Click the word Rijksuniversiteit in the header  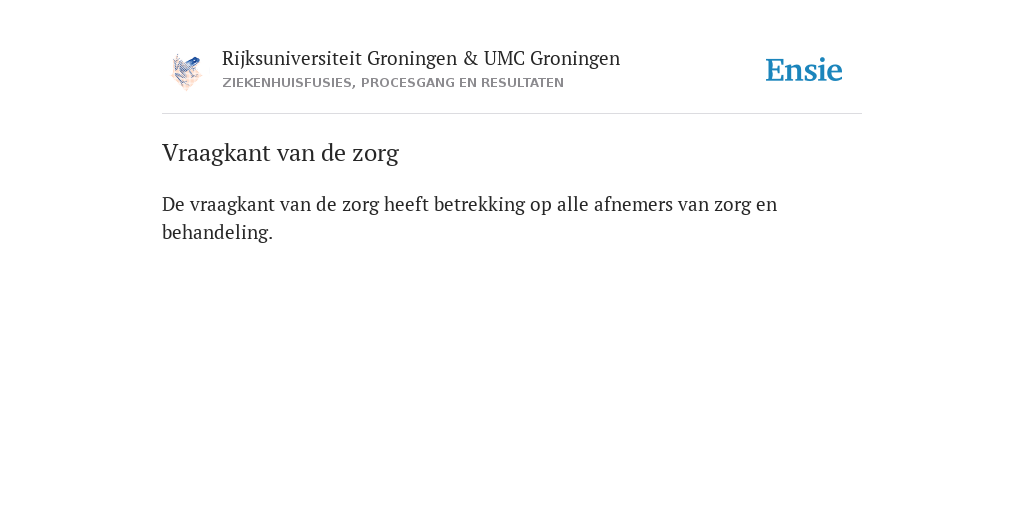292,59
